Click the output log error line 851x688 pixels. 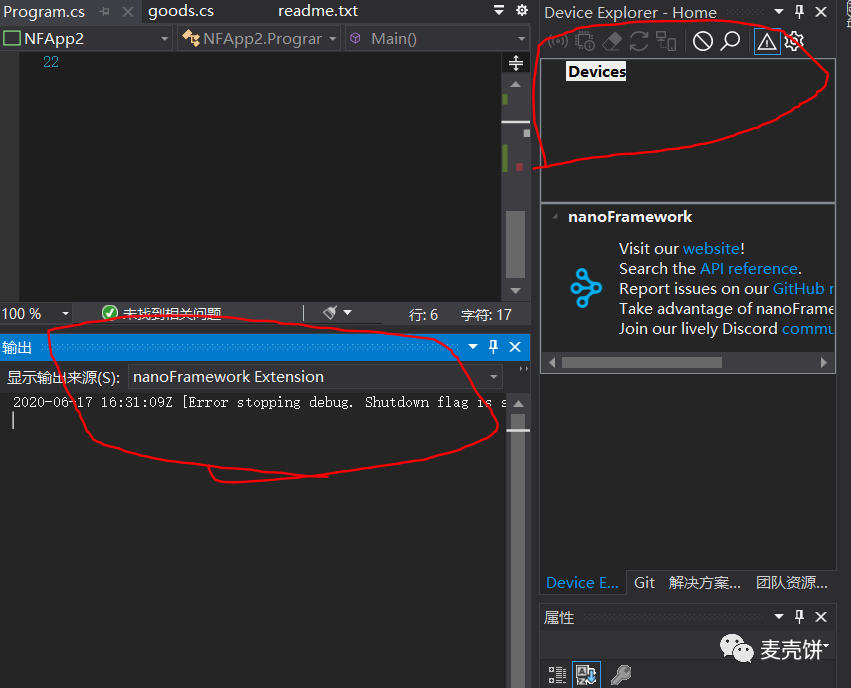259,402
